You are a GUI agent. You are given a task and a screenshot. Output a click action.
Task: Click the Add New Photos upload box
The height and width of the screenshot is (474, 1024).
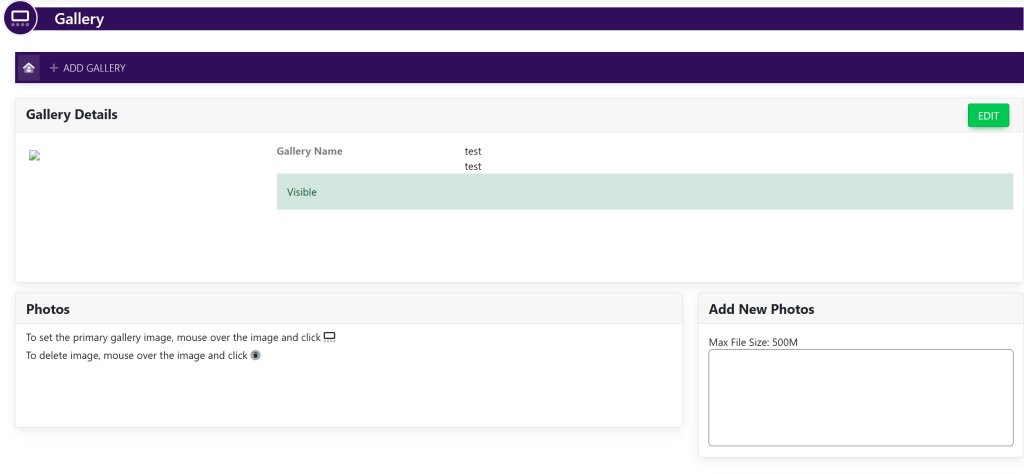coord(860,397)
